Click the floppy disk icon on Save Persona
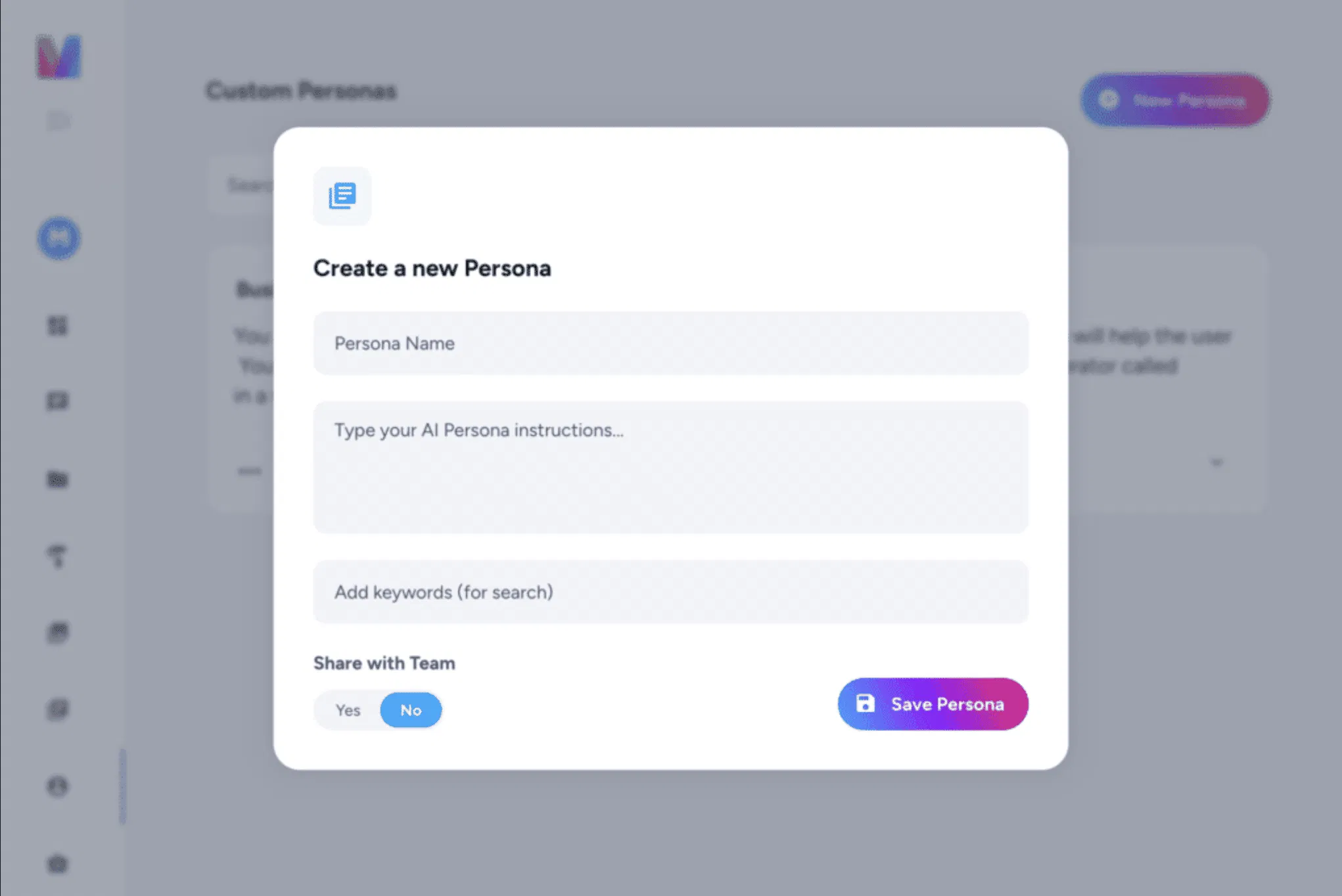Screen dimensions: 1342x896 pyautogui.click(x=865, y=704)
